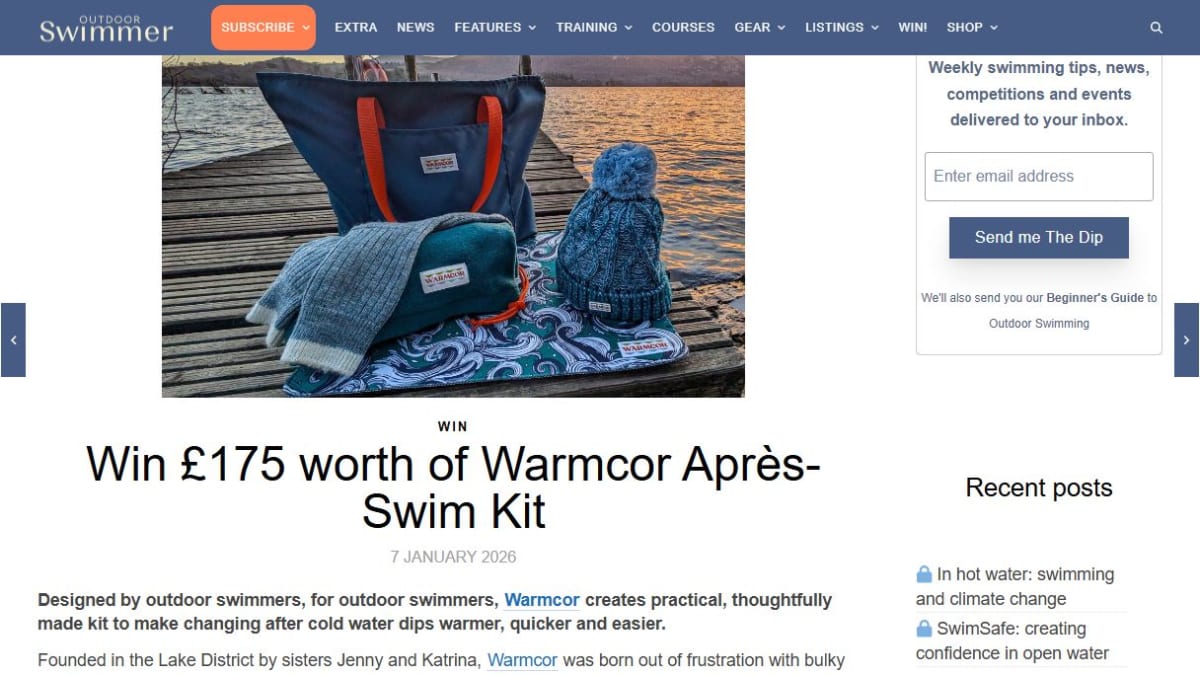The image size is (1200, 675).
Task: Open the Extra menu item
Action: 356,27
